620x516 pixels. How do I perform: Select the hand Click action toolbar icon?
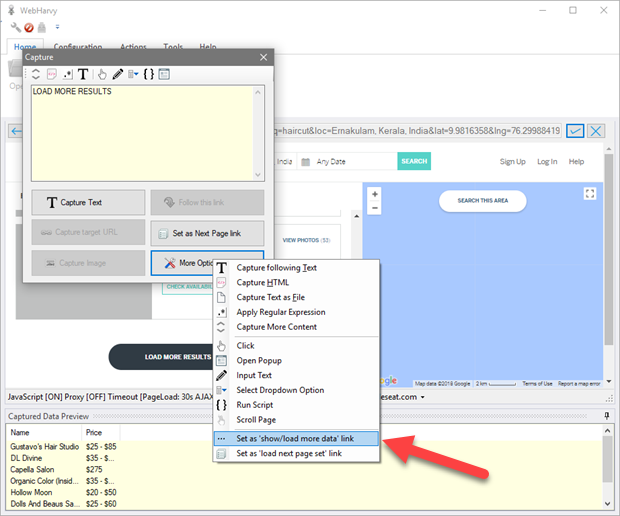tap(102, 74)
